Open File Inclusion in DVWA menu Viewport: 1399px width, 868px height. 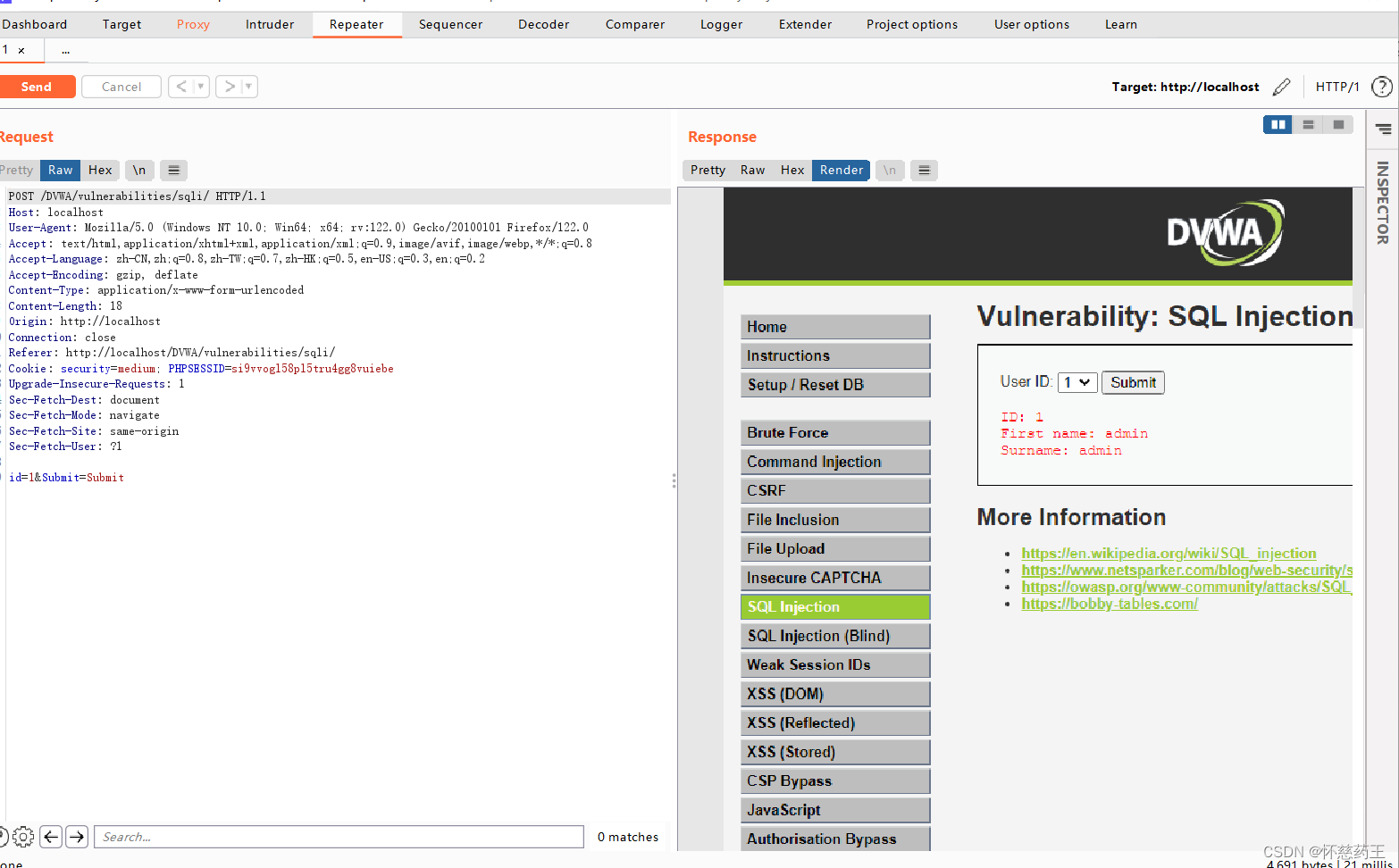(835, 520)
